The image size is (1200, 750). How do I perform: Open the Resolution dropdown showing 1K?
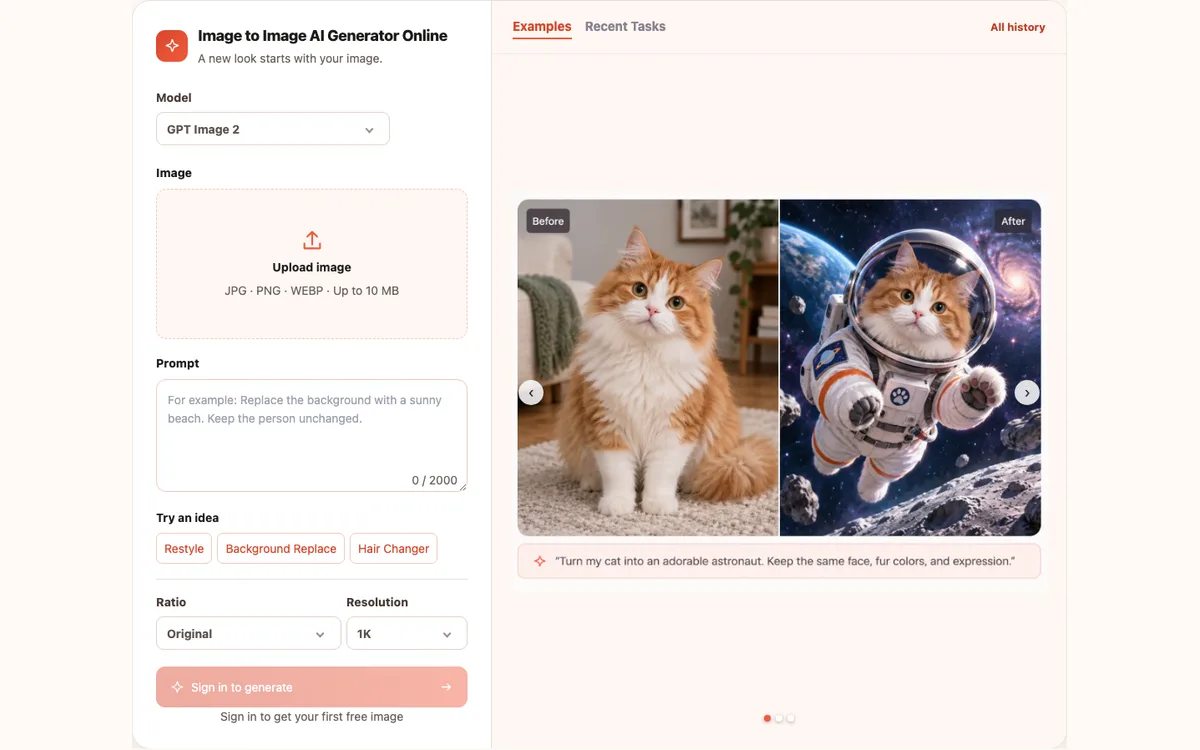[407, 634]
